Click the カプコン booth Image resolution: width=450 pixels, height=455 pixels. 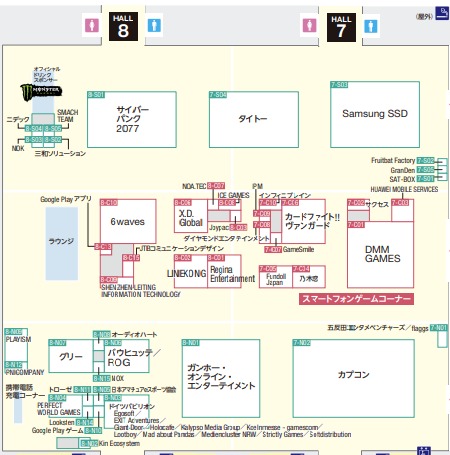coord(354,378)
